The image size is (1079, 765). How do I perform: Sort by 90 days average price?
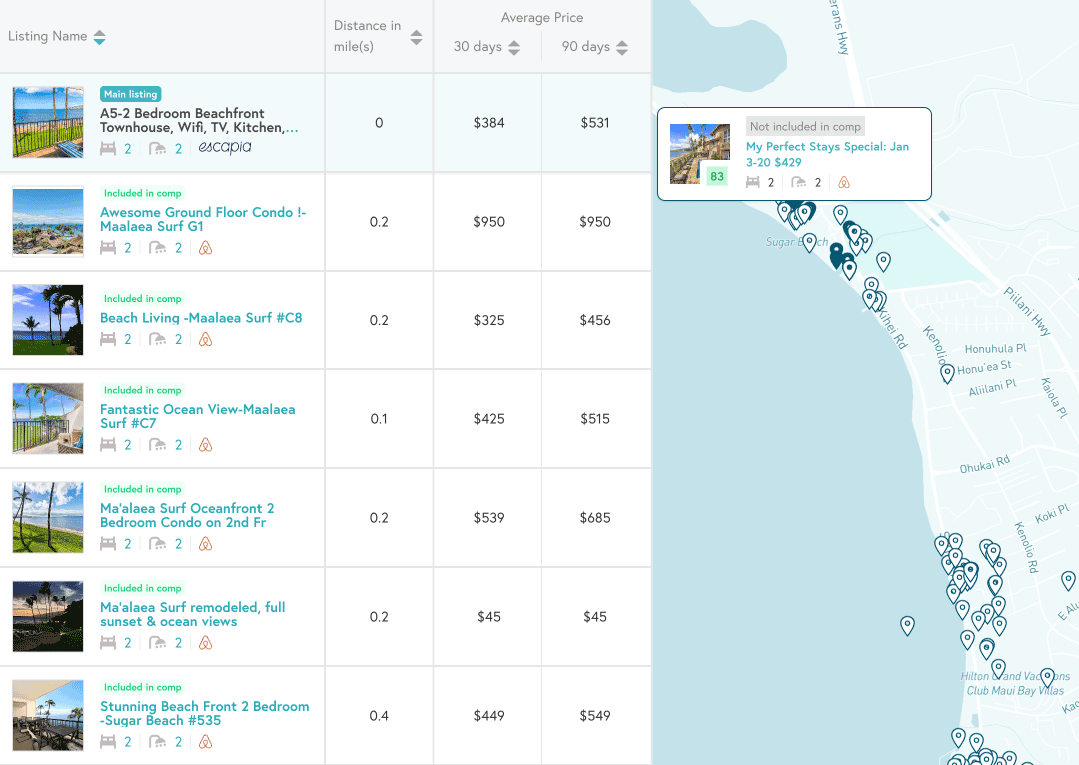point(621,46)
